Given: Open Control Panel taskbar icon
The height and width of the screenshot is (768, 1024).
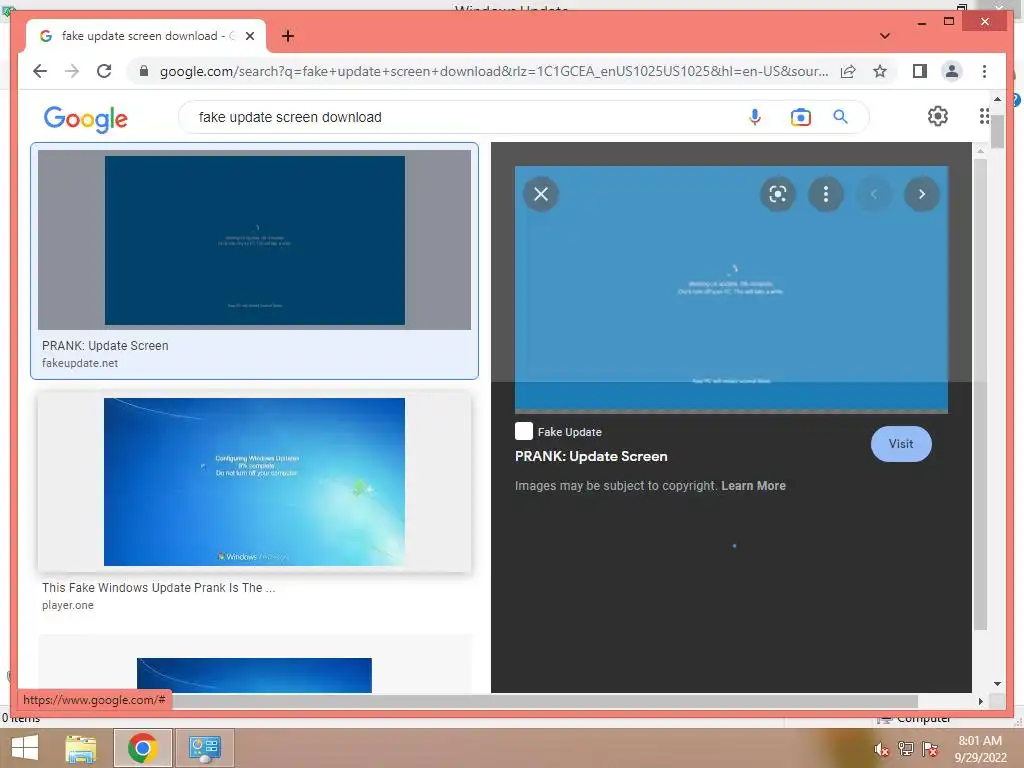Looking at the screenshot, I should point(204,748).
